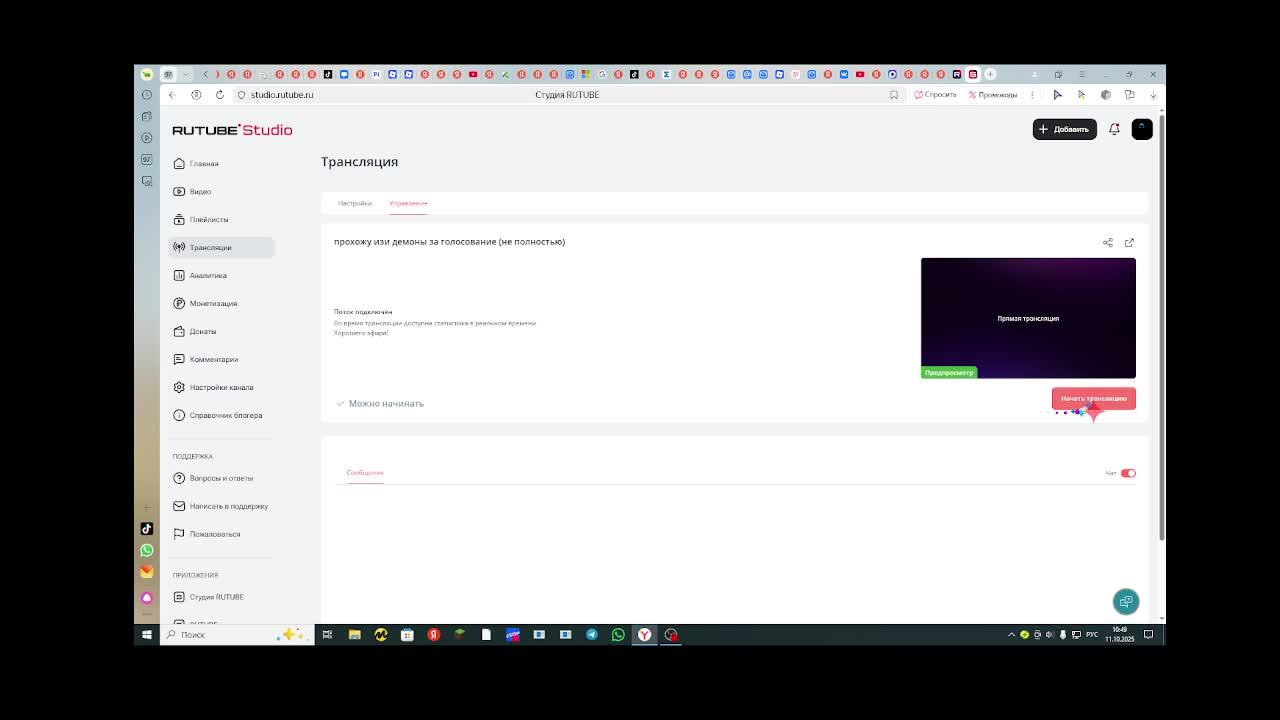Click the Прямая трансляция preview thumbnail
The height and width of the screenshot is (720, 1280).
point(1028,318)
